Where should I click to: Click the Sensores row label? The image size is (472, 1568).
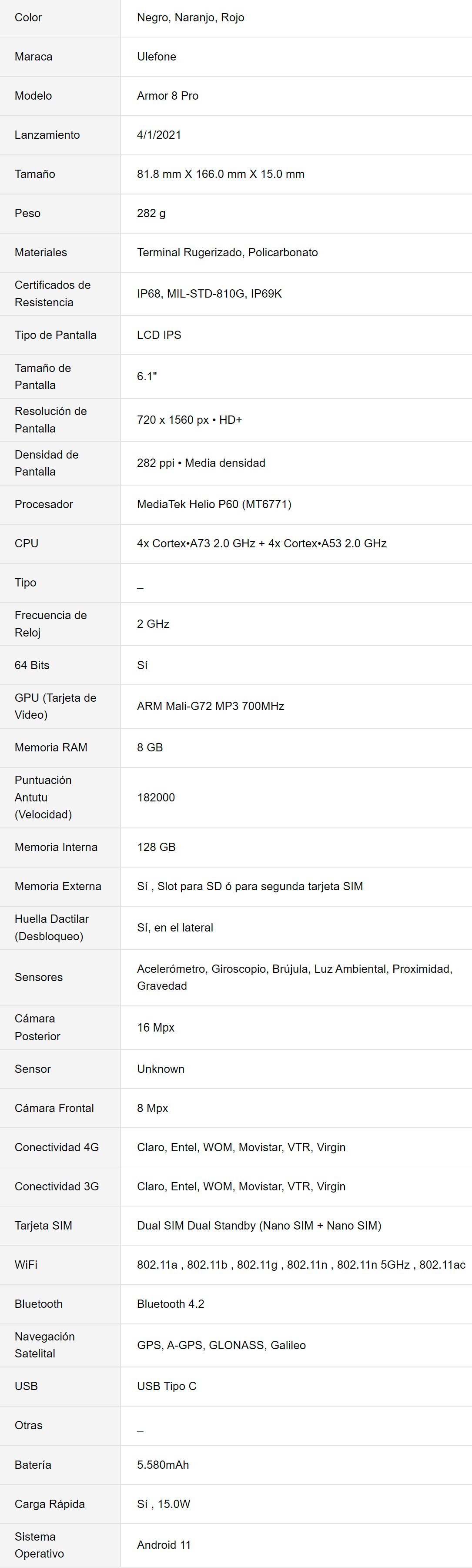coord(38,977)
